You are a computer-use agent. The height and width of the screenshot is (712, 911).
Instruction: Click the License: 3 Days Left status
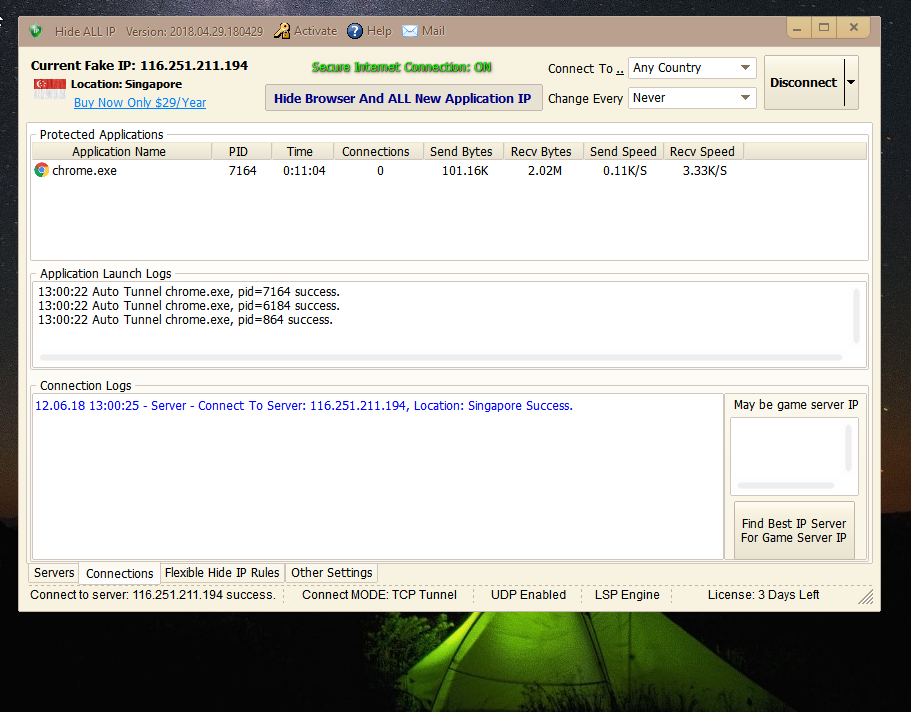pyautogui.click(x=763, y=595)
